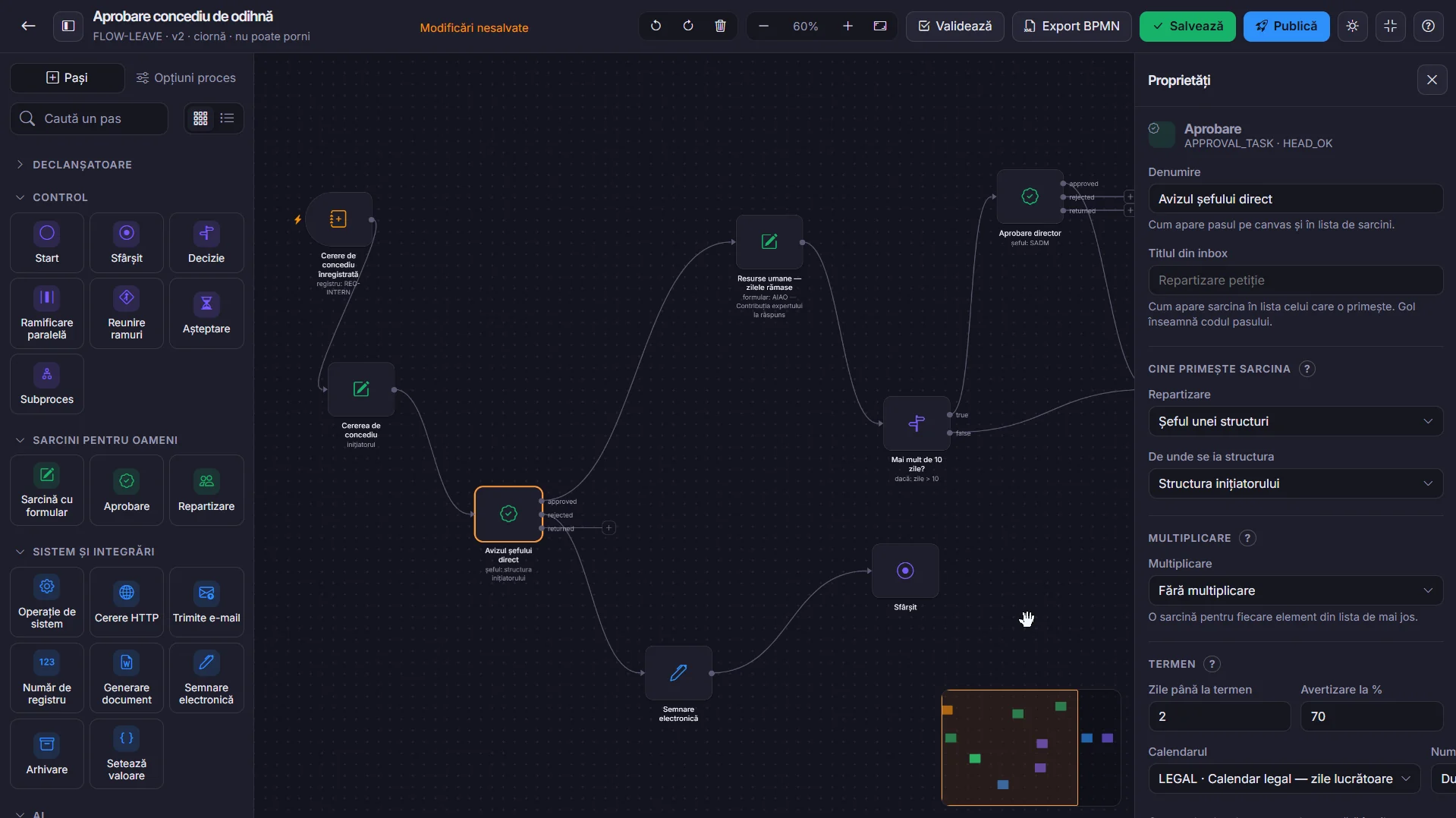Select the Generare document step
The image size is (1456, 818).
(x=127, y=678)
